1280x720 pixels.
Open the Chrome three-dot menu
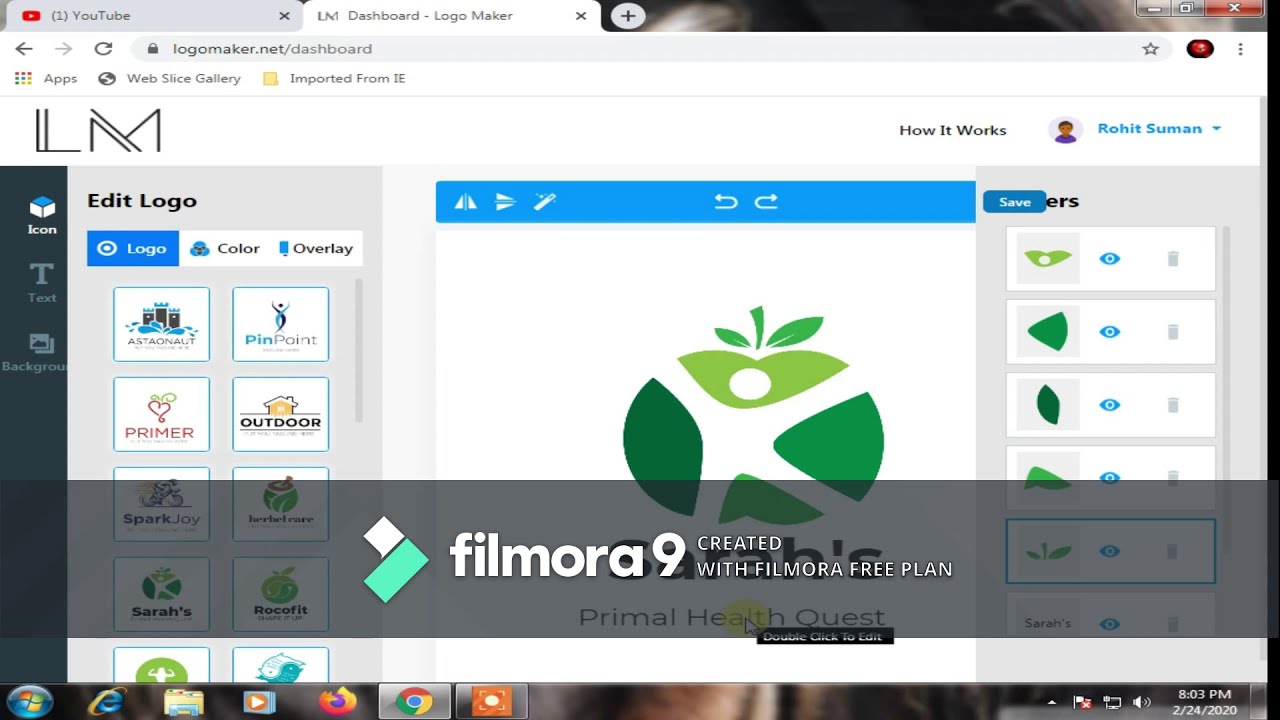click(1240, 48)
